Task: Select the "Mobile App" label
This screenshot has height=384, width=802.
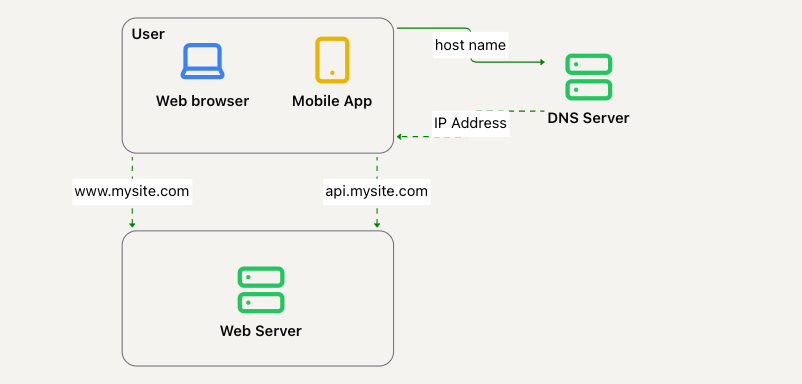Action: coord(332,101)
